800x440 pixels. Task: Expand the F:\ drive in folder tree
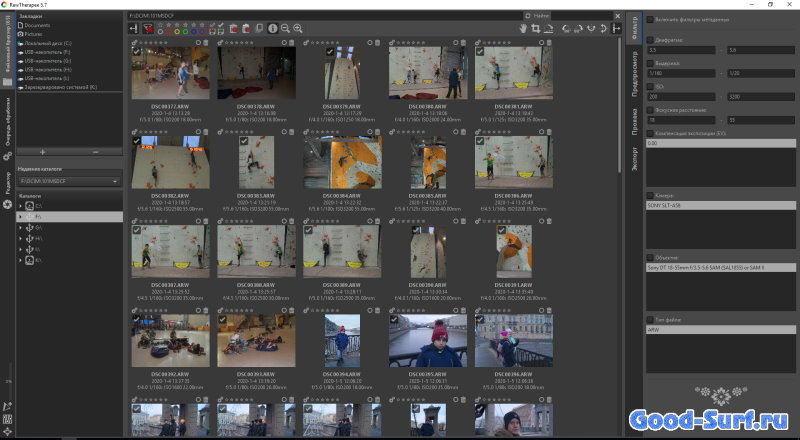(x=20, y=217)
